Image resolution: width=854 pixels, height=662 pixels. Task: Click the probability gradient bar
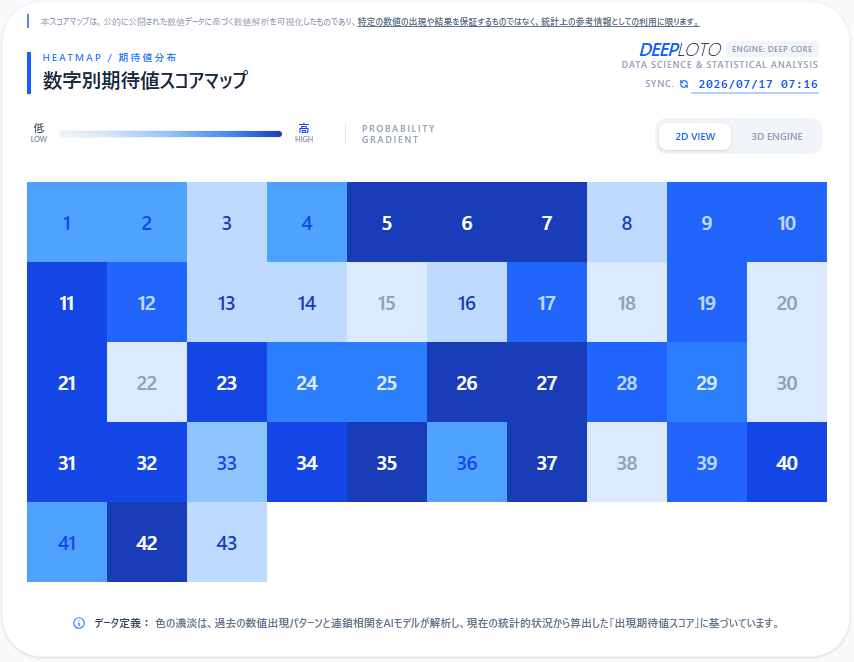170,134
